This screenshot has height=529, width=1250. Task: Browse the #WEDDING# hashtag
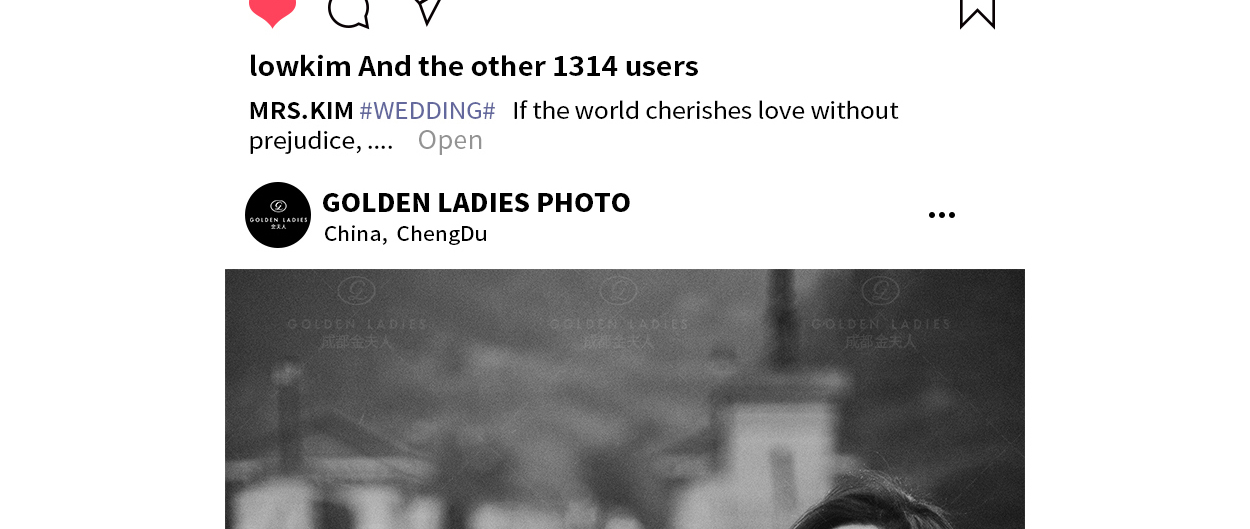click(x=427, y=110)
